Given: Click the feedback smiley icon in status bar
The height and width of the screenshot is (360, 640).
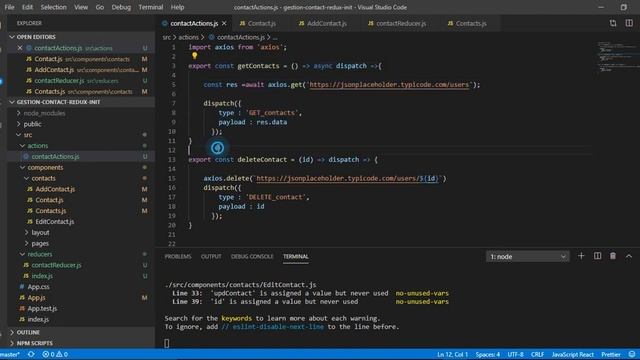Looking at the screenshot, I should [631, 354].
